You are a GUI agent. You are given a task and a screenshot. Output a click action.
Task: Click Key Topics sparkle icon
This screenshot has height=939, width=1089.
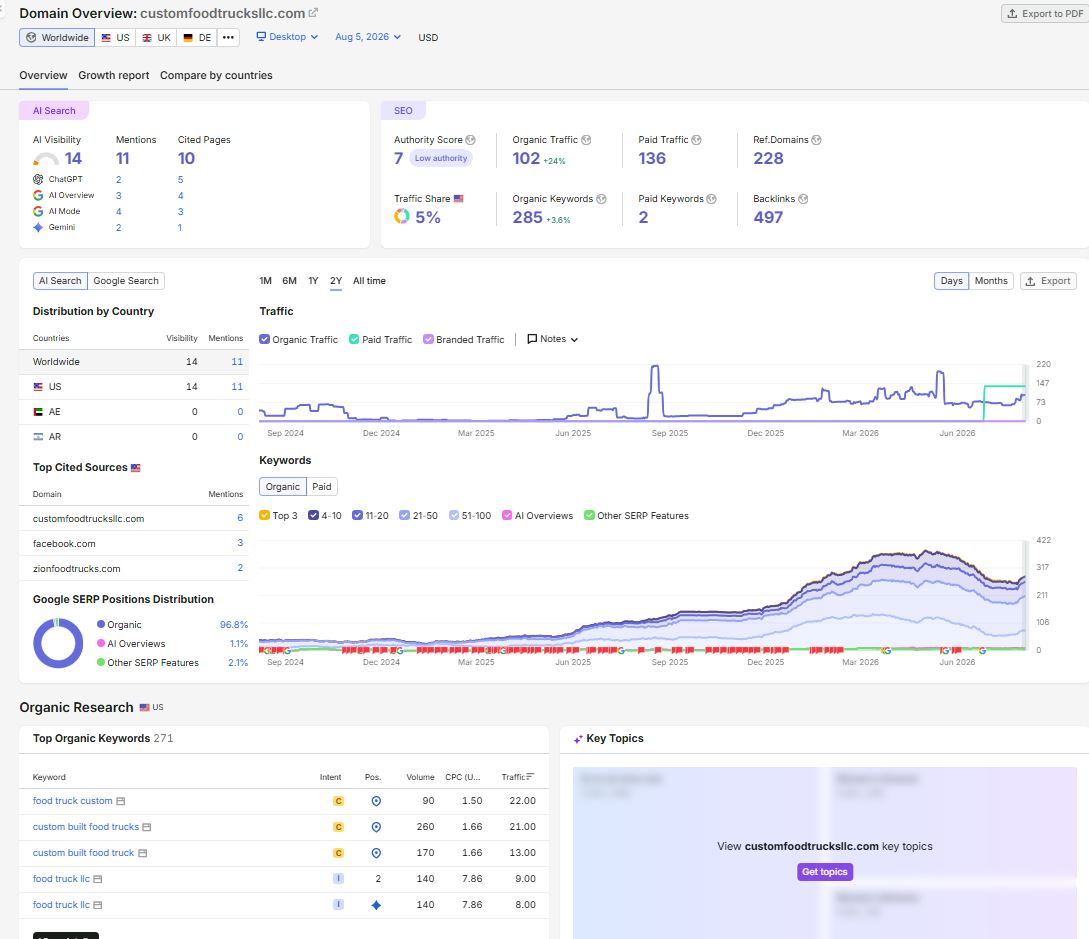(x=578, y=739)
